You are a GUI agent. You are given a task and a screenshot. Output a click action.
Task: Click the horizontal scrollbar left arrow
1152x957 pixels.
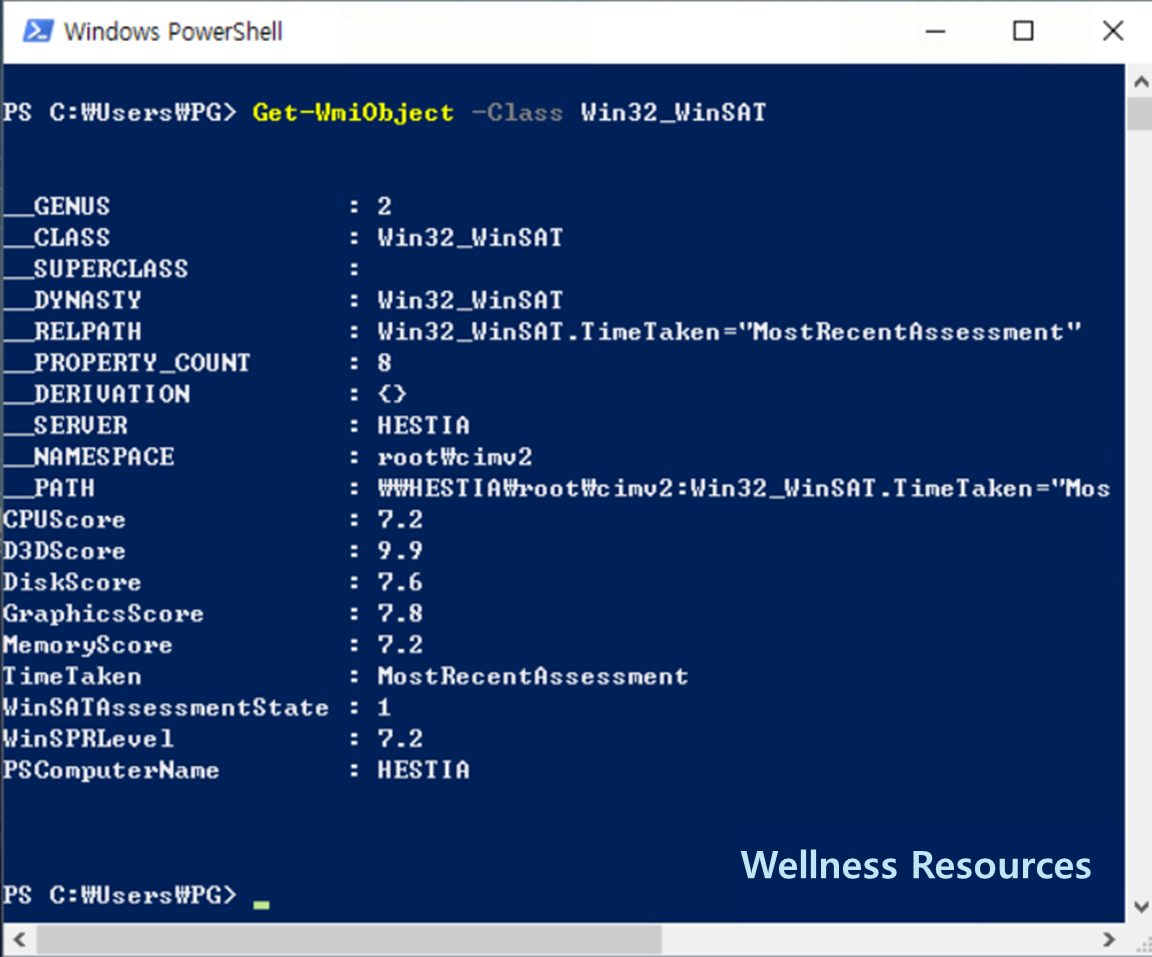[19, 939]
